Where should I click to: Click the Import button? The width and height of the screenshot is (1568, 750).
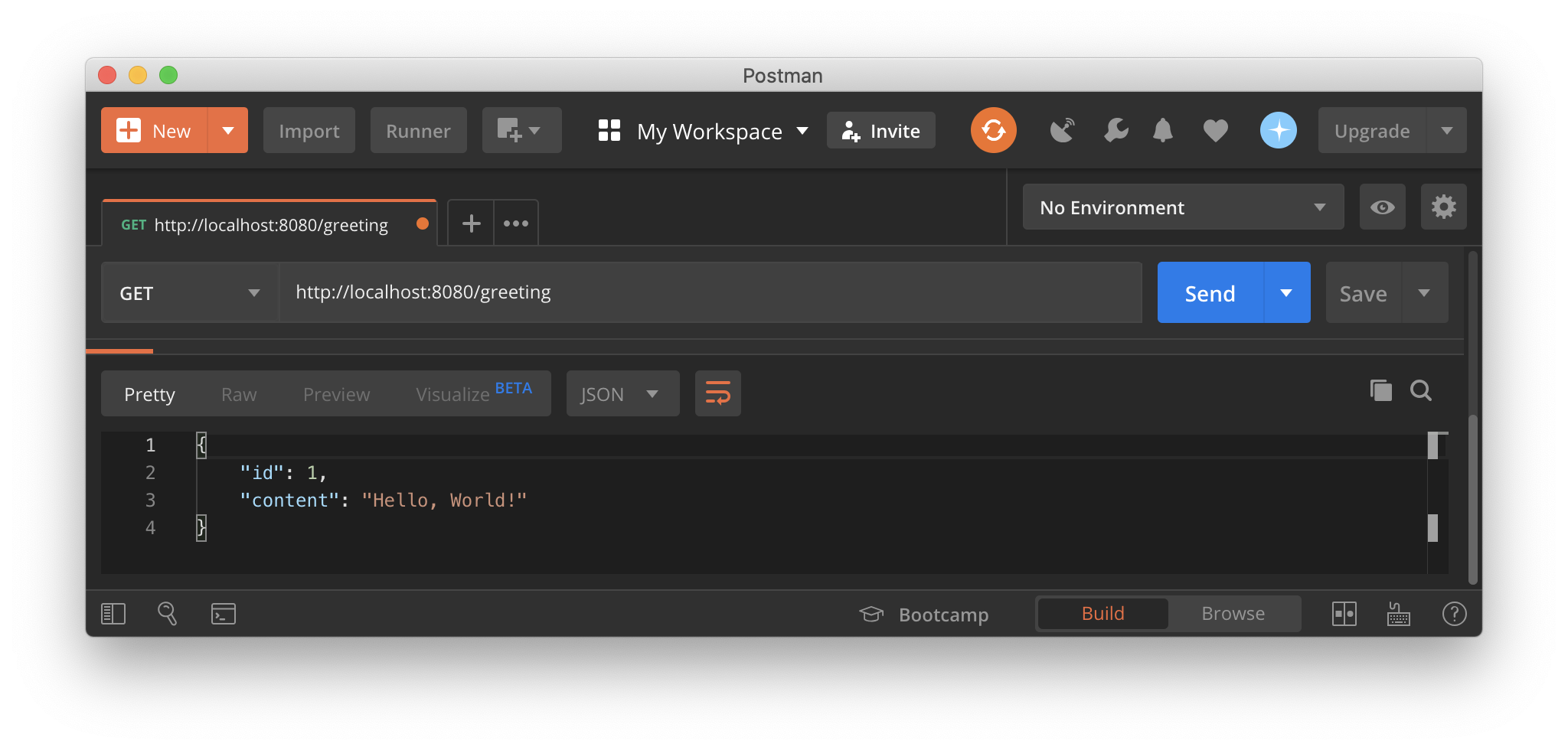(309, 131)
